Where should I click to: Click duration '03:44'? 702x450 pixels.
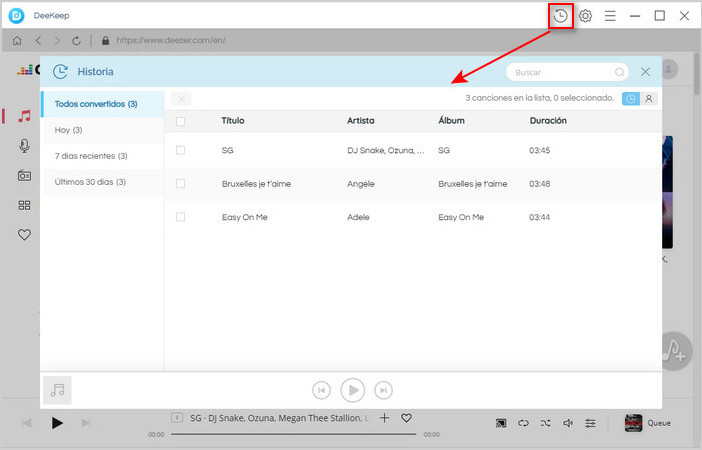[x=539, y=217]
